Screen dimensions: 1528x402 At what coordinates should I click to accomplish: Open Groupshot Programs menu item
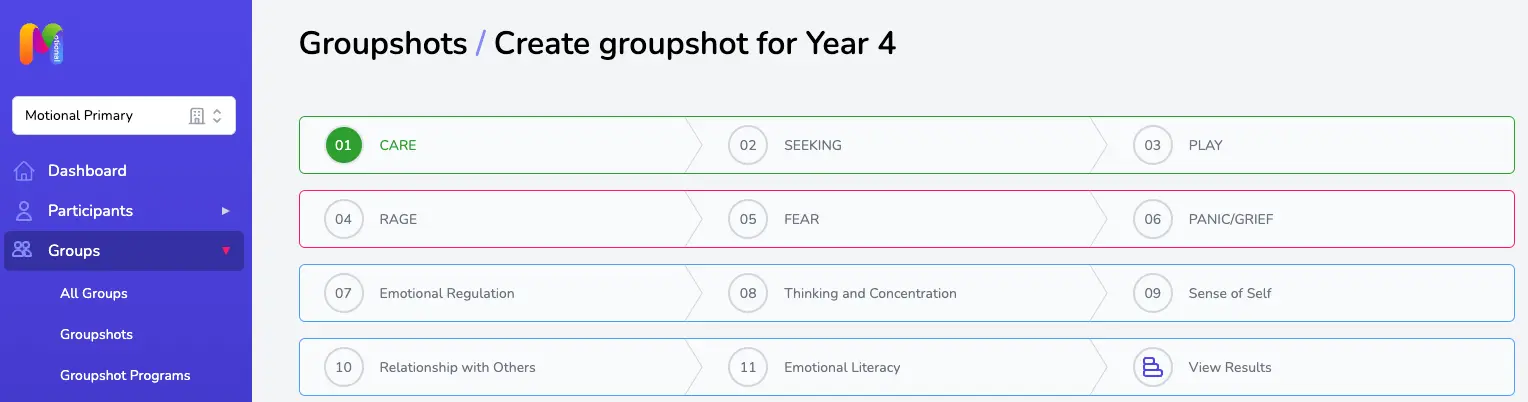pos(125,376)
